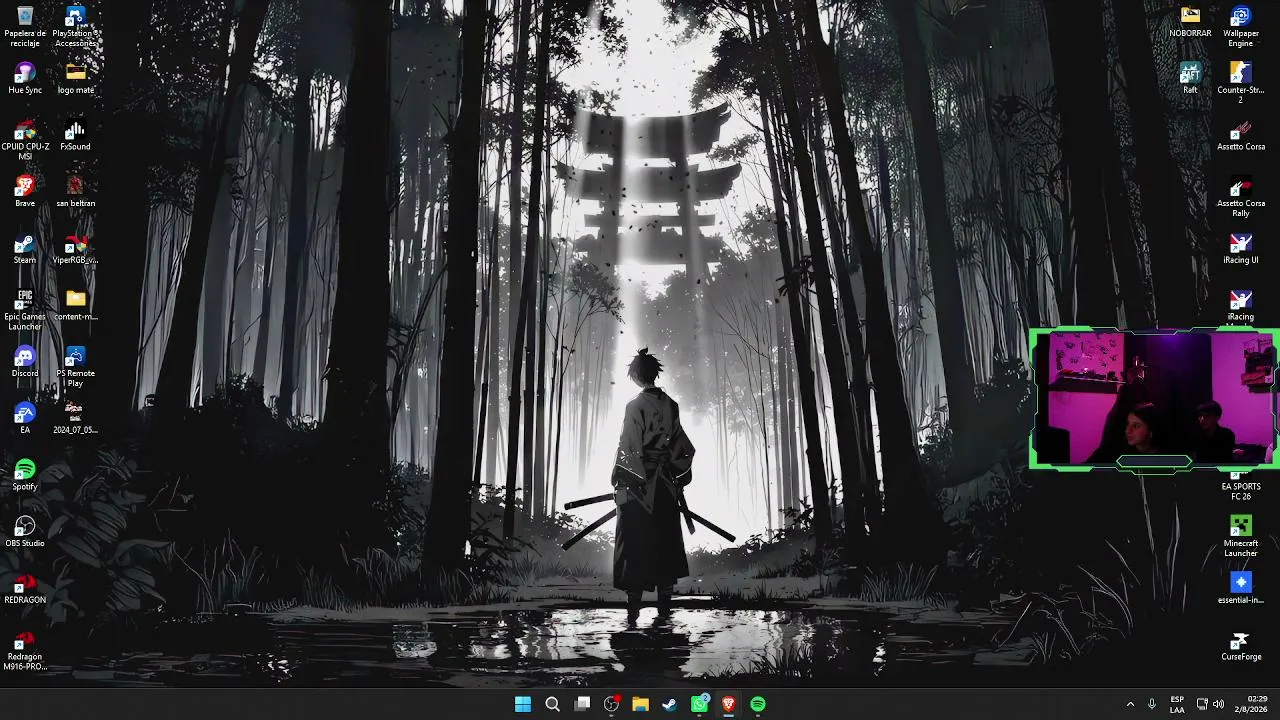Open Task View on the taskbar
Viewport: 1280px width, 720px height.
coord(582,704)
